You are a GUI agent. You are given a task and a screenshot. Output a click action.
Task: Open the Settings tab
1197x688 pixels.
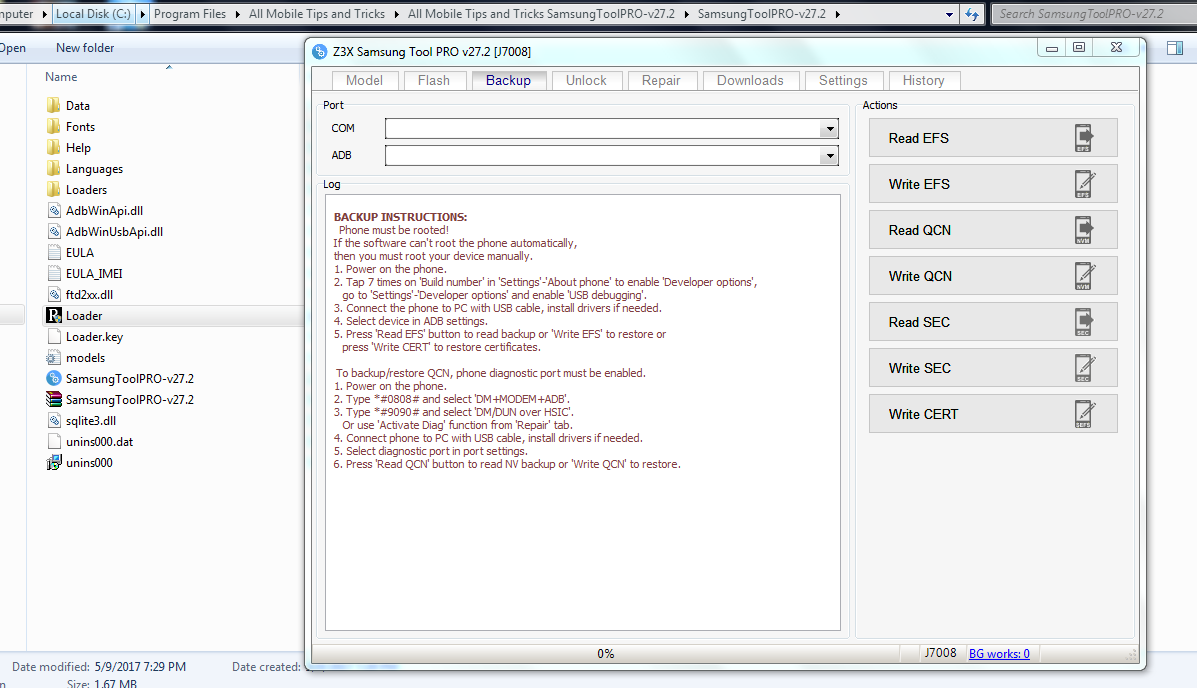[843, 81]
